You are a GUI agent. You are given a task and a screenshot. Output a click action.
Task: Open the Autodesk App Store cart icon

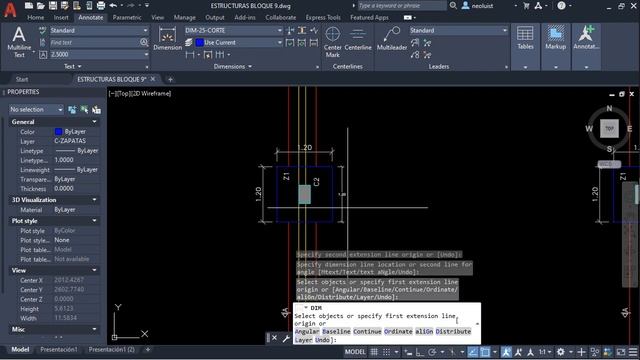tap(526, 6)
